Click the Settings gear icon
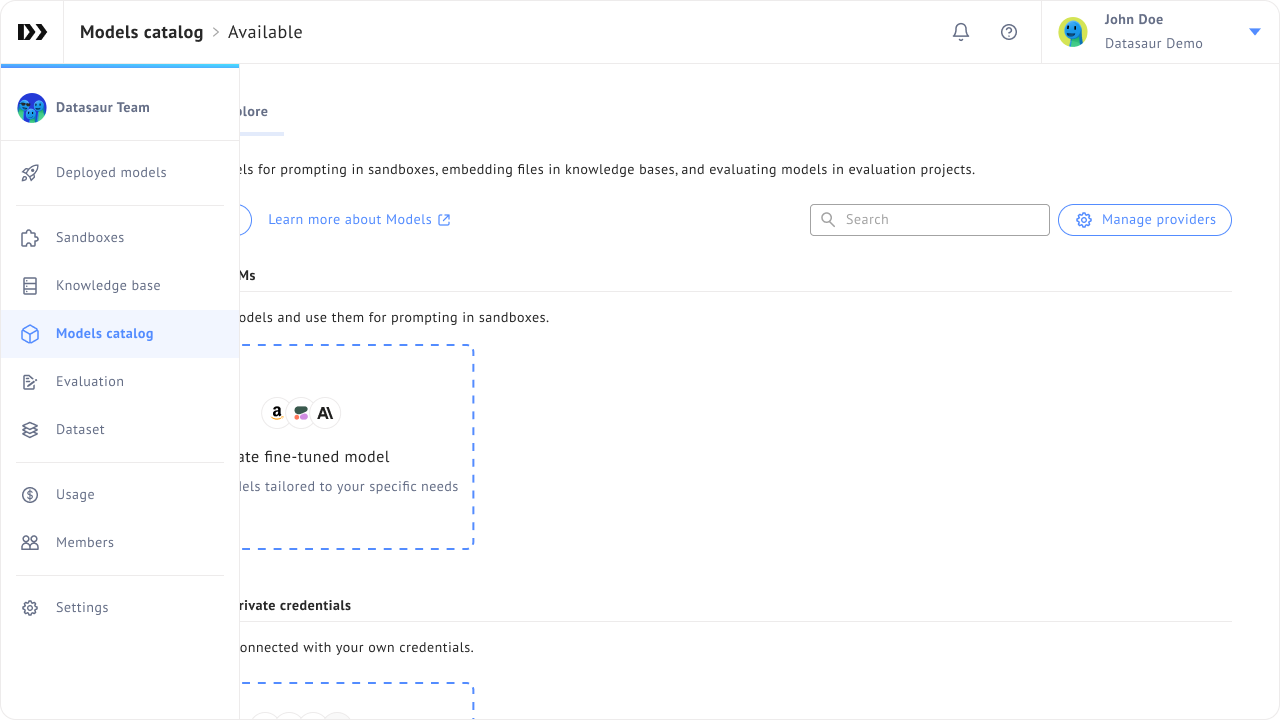The image size is (1280, 720). point(30,608)
